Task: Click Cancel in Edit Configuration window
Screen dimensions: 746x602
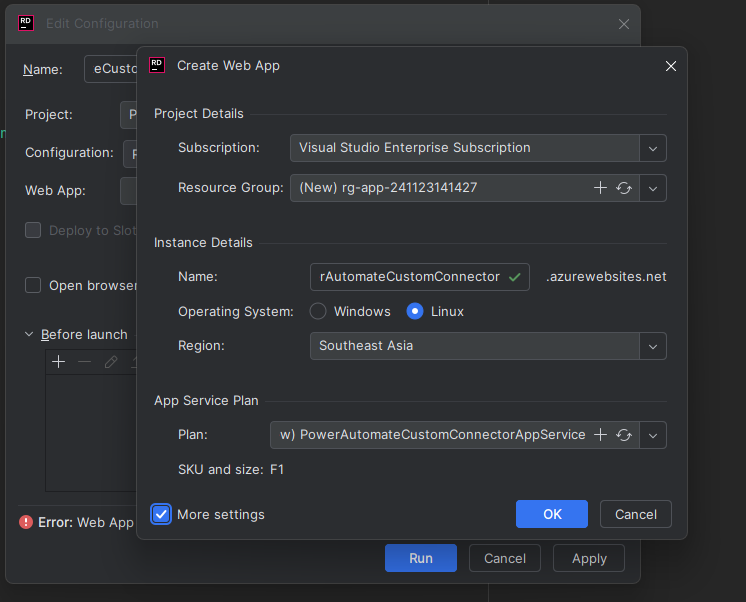Action: (505, 558)
